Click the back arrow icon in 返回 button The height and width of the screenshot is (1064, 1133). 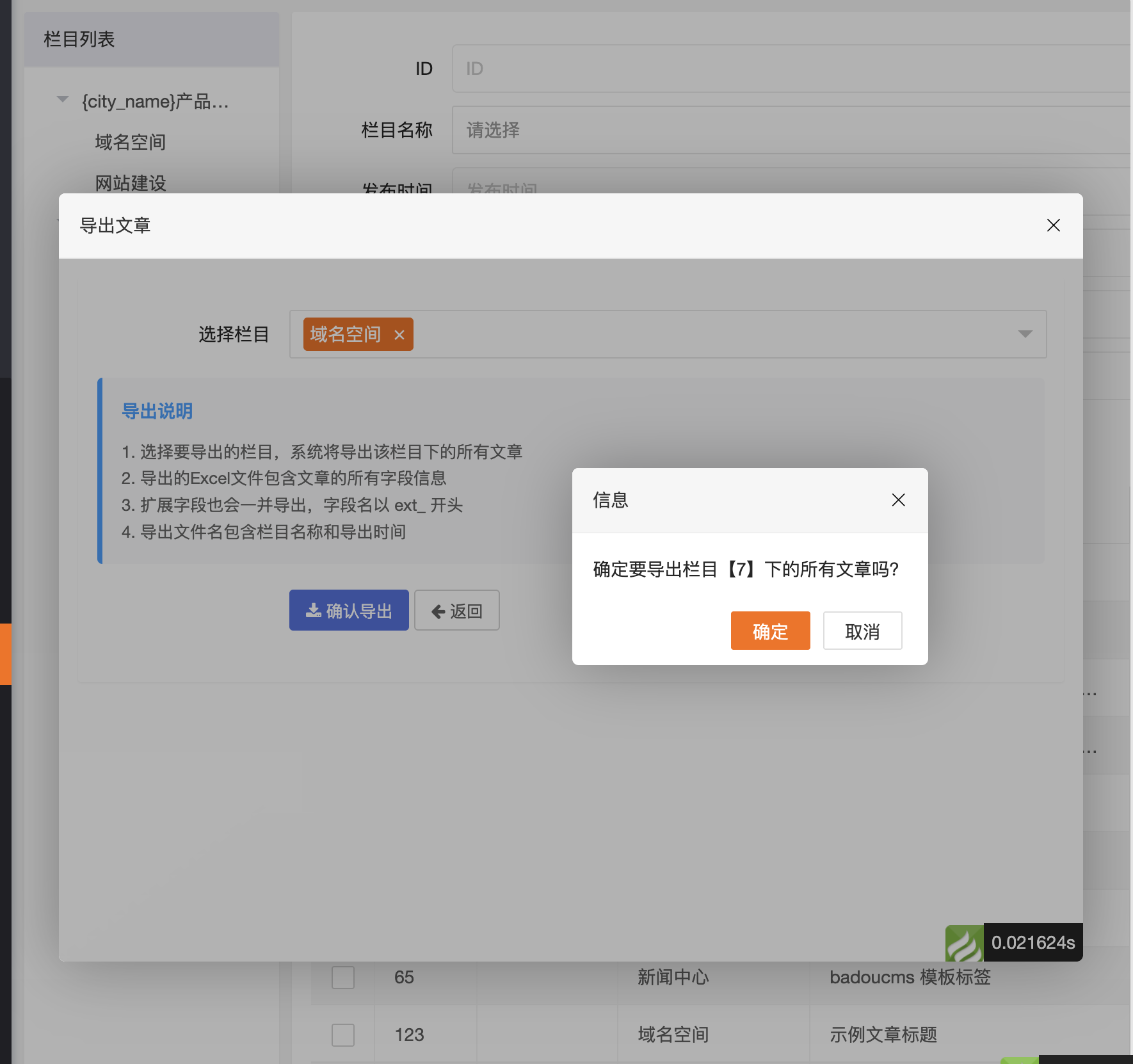click(x=438, y=610)
